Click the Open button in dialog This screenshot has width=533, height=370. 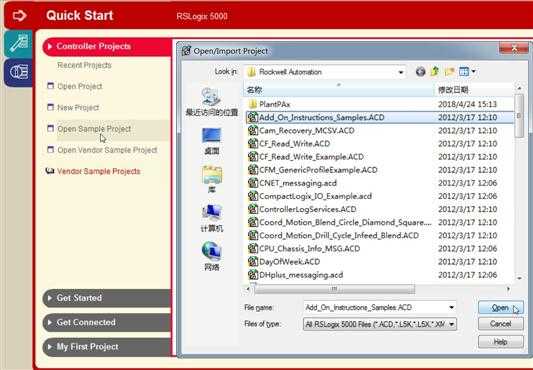[501, 308]
